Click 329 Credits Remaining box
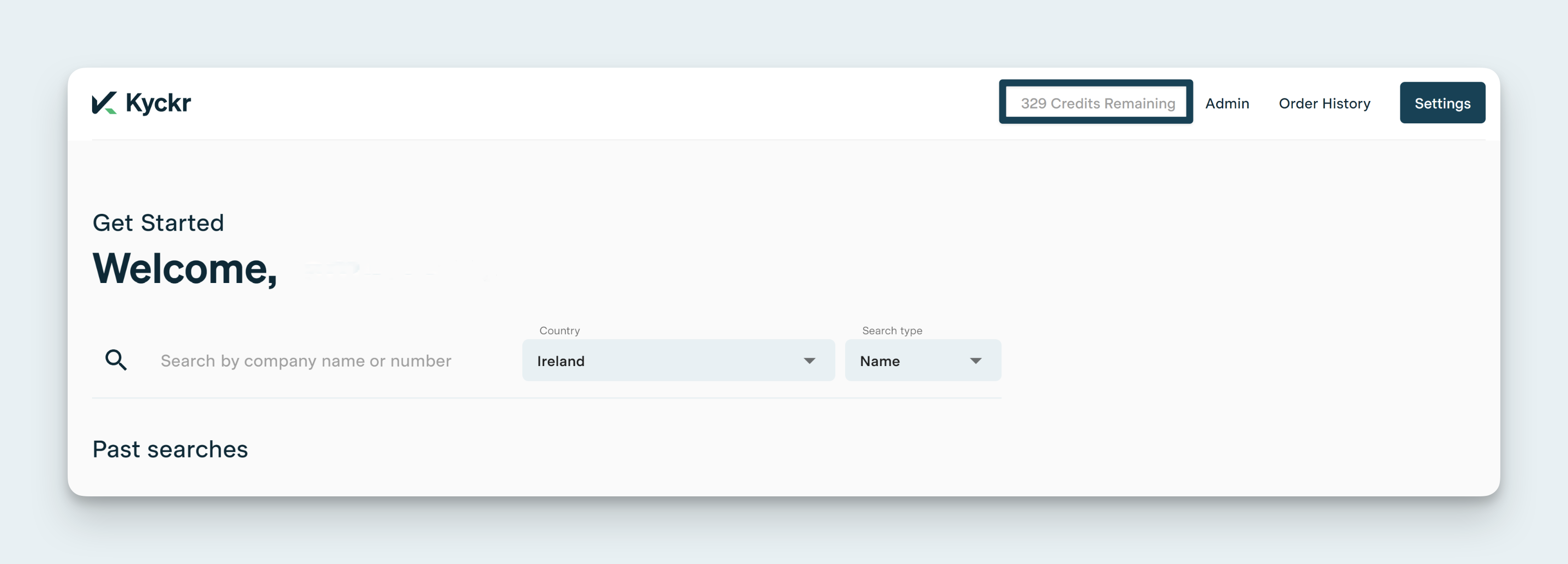The image size is (1568, 564). tap(1097, 103)
